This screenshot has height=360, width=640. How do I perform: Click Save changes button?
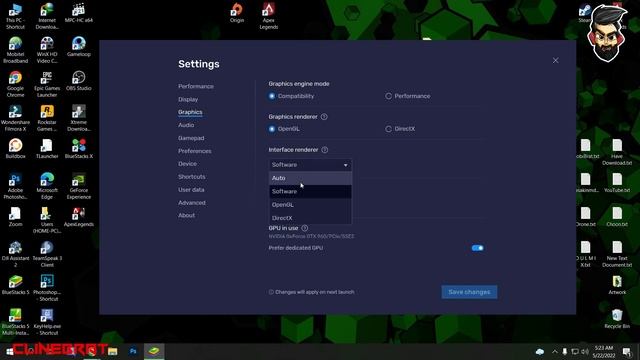point(469,292)
